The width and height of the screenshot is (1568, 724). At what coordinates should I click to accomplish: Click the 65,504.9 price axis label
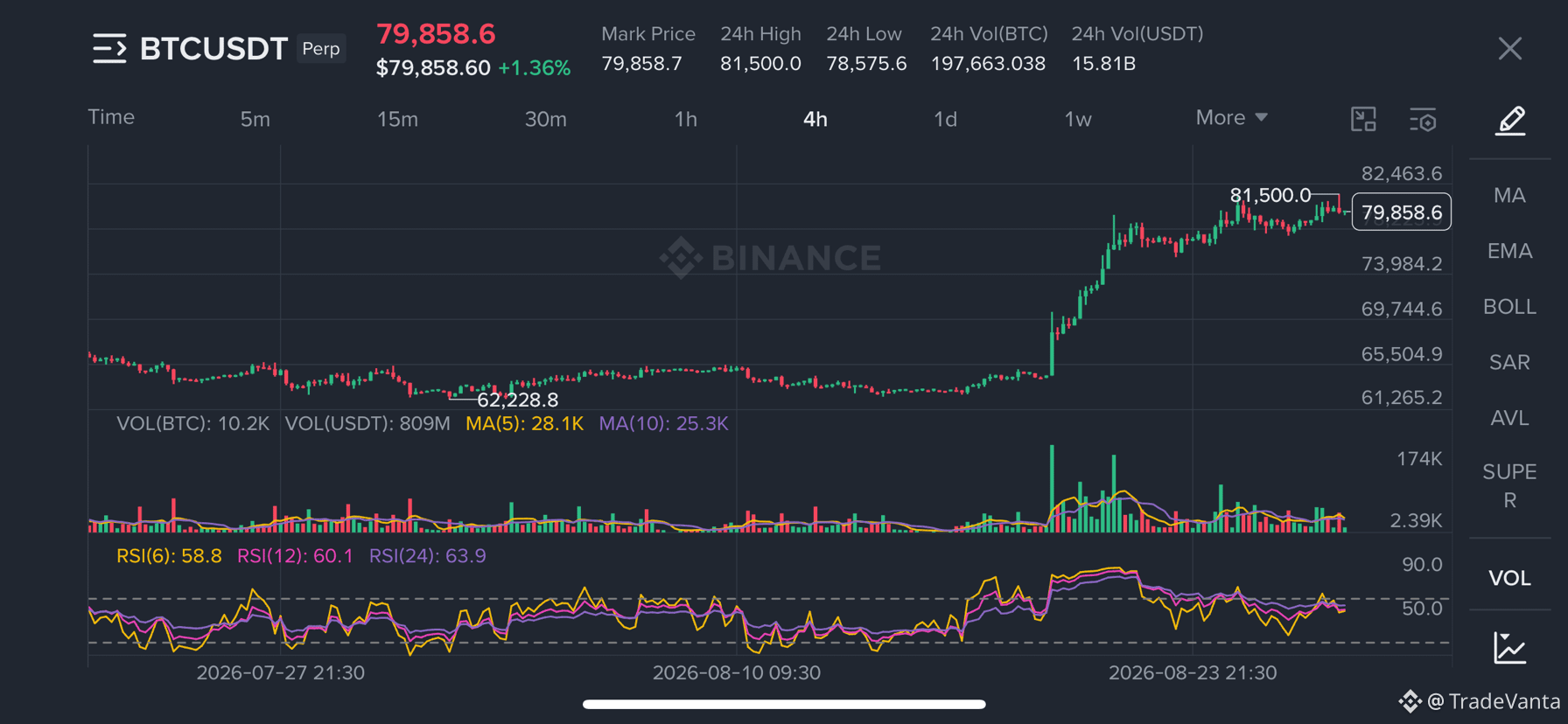tap(1402, 354)
